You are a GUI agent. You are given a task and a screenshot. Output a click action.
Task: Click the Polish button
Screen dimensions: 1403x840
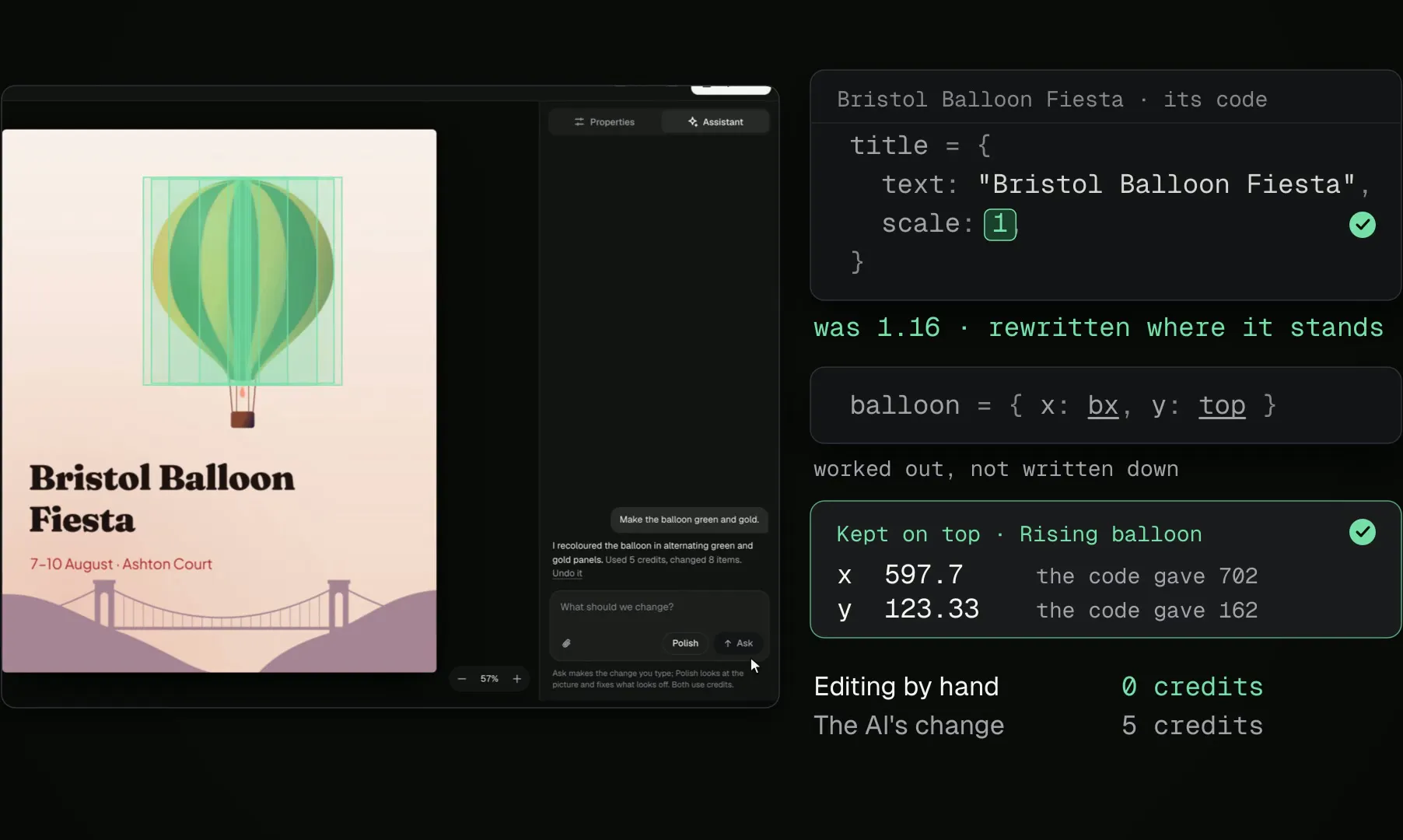click(x=685, y=643)
